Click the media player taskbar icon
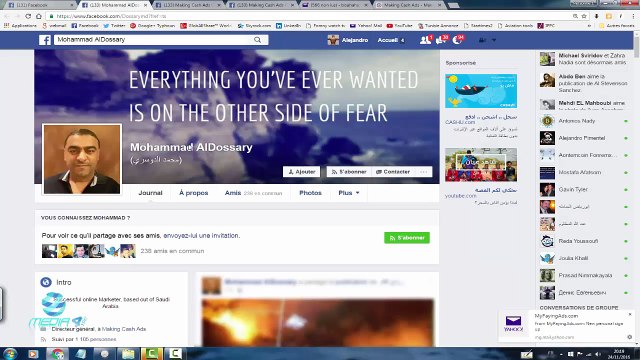The width and height of the screenshot is (640, 360). tap(33, 353)
